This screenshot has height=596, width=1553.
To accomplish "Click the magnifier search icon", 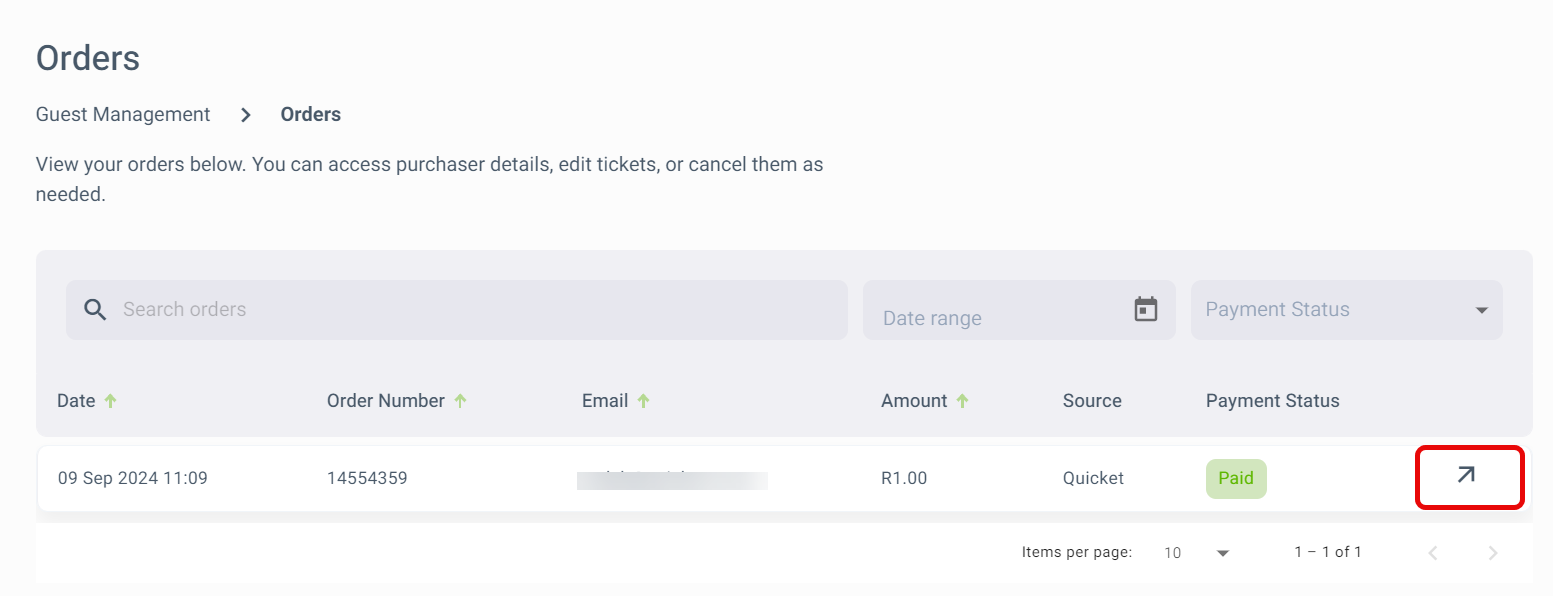I will point(95,309).
